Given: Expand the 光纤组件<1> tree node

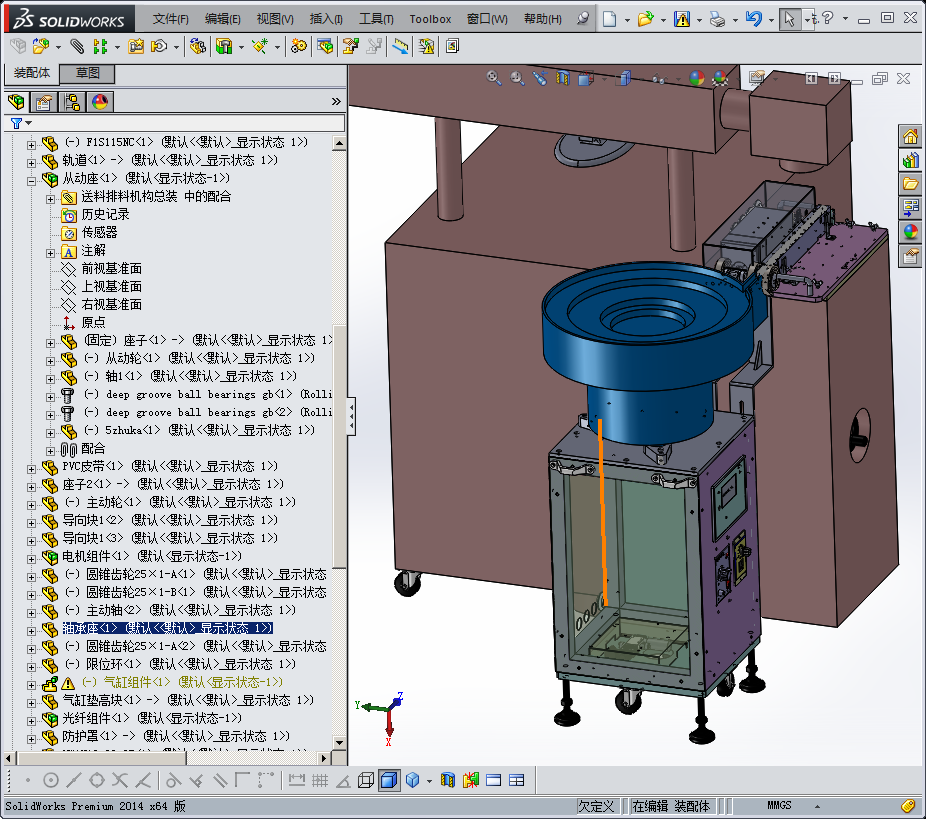Looking at the screenshot, I should tap(31, 721).
